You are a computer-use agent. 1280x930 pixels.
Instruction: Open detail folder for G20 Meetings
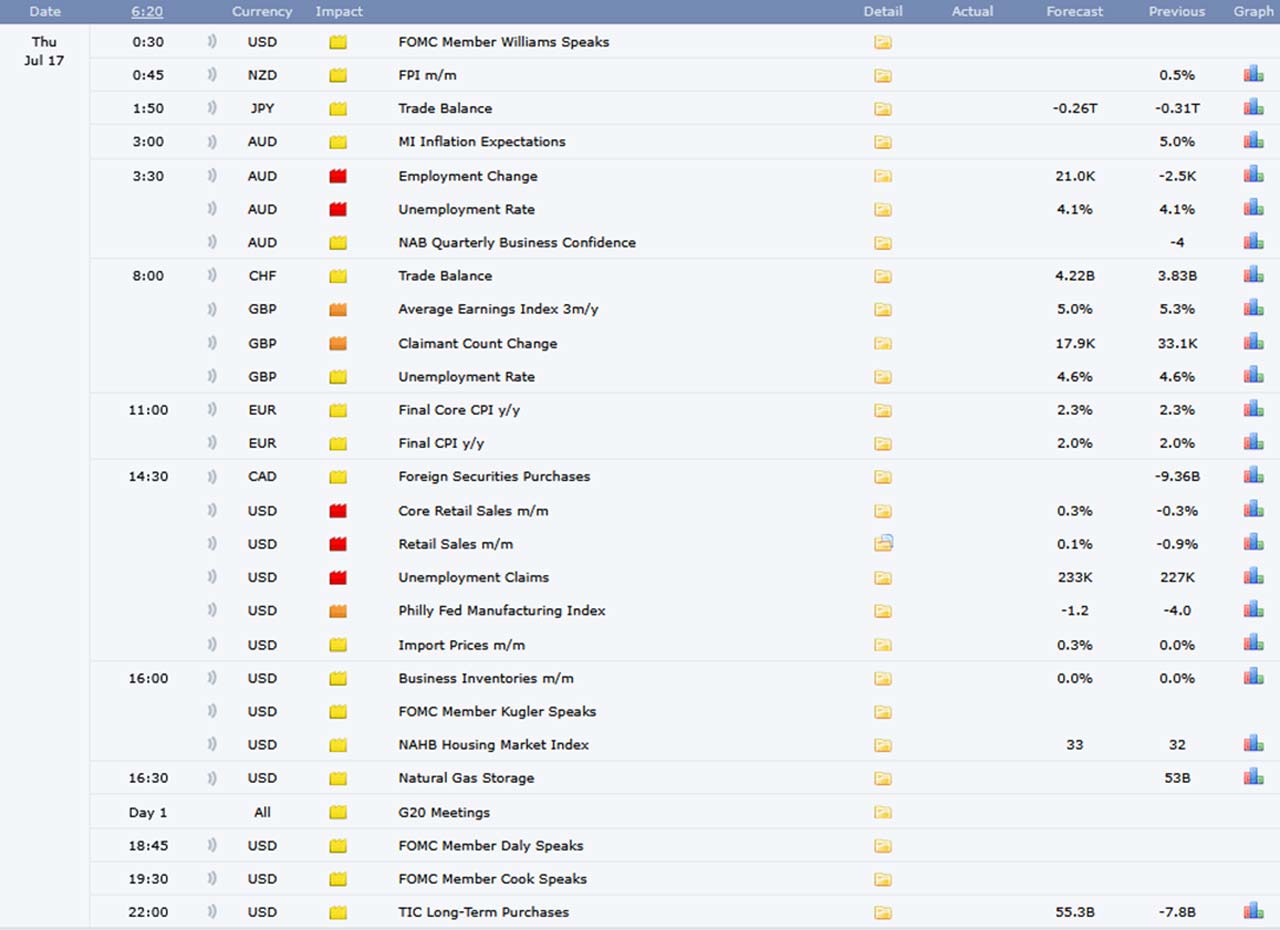pyautogui.click(x=882, y=812)
